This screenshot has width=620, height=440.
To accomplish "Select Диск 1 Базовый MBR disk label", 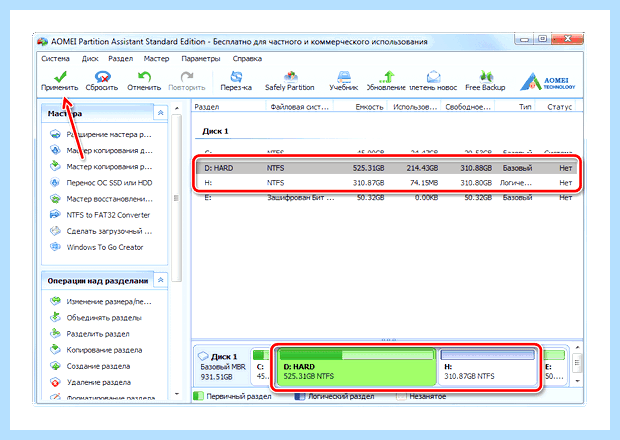I will click(222, 366).
